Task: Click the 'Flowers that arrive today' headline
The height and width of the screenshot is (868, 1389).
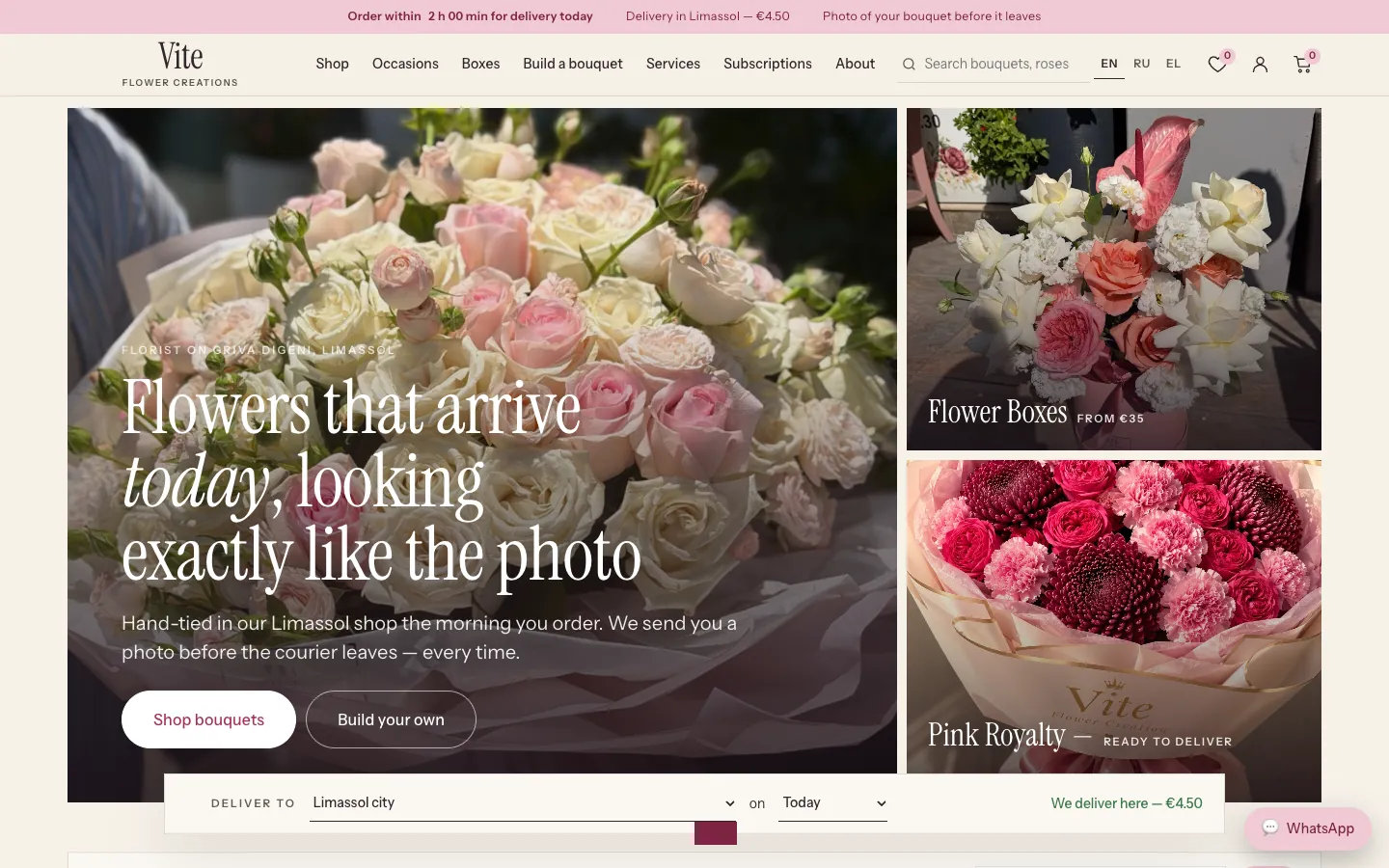Action: pos(381,482)
